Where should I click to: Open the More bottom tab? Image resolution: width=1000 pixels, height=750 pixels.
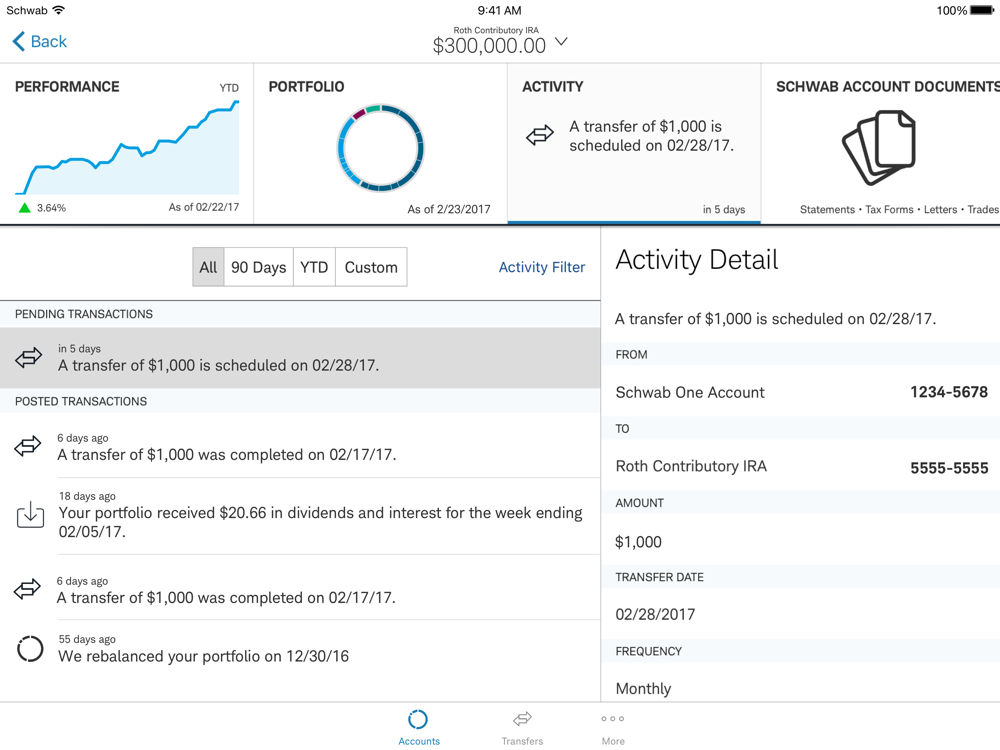(613, 727)
